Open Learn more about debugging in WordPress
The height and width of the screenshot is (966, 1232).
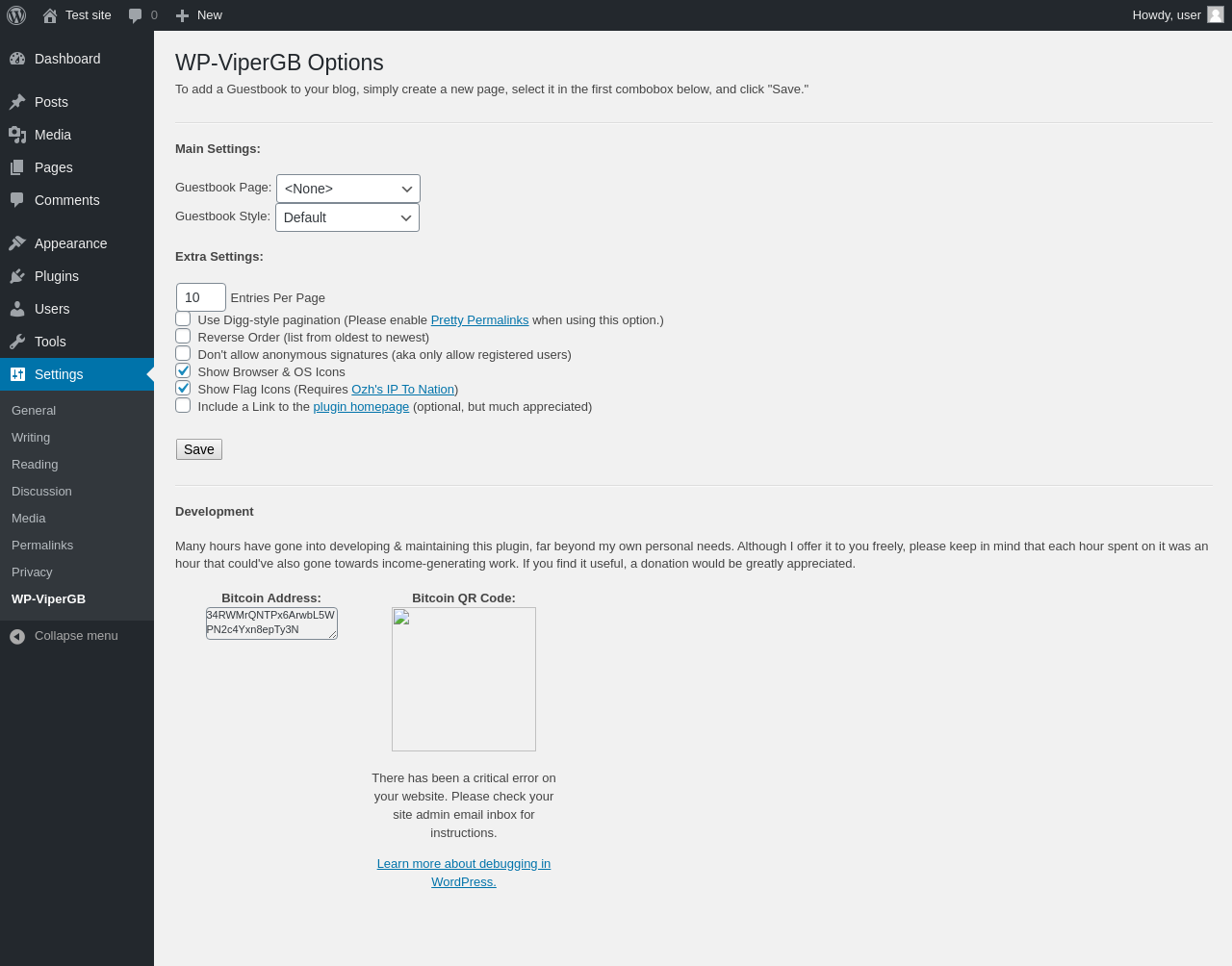pyautogui.click(x=464, y=873)
